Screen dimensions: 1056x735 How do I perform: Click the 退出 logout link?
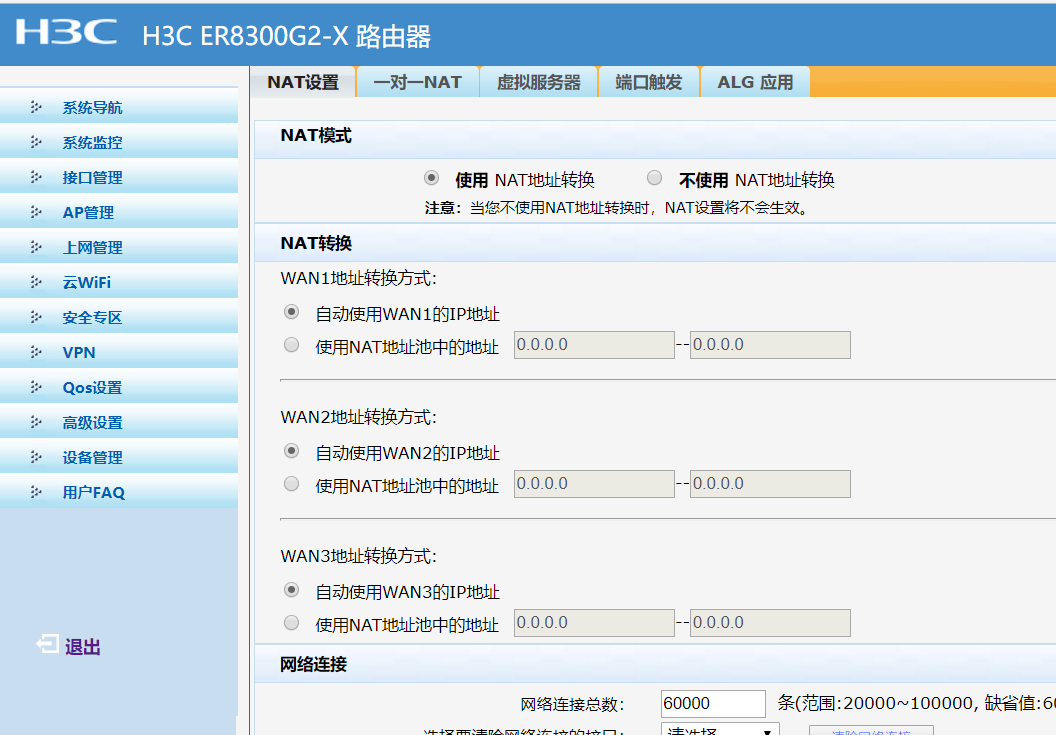83,647
